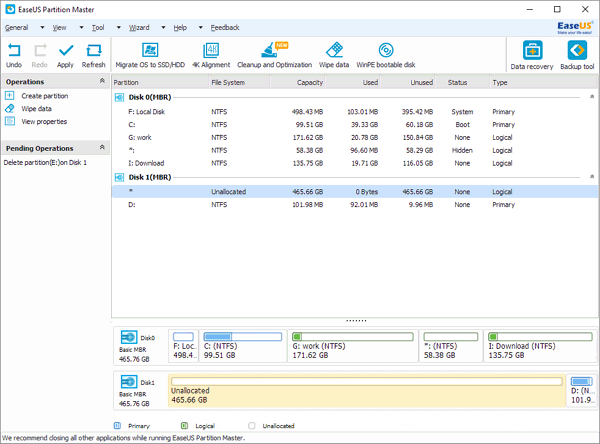Open the General menu
600x444 pixels.
click(x=16, y=28)
